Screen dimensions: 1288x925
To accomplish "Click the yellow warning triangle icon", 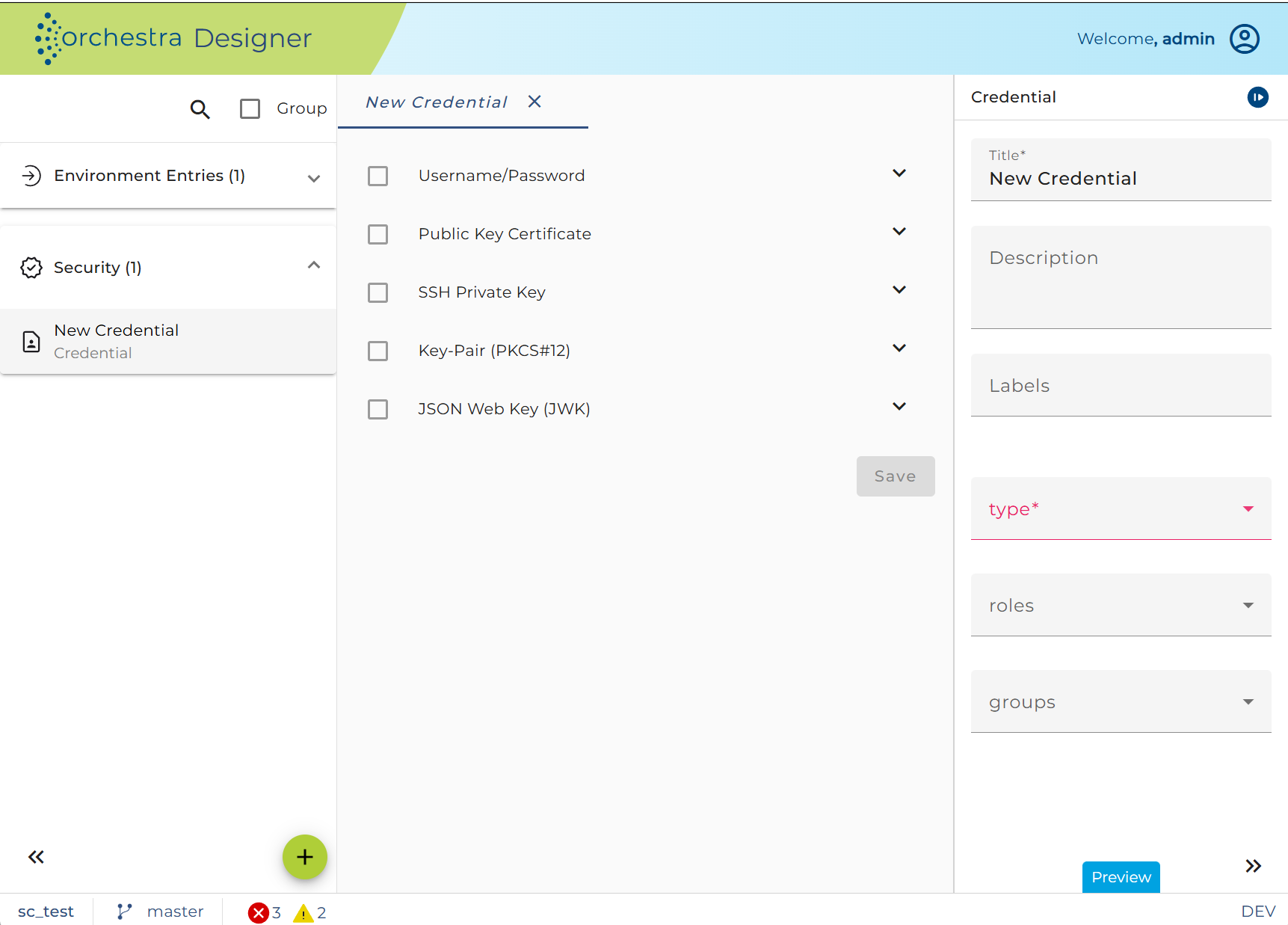I will [303, 913].
